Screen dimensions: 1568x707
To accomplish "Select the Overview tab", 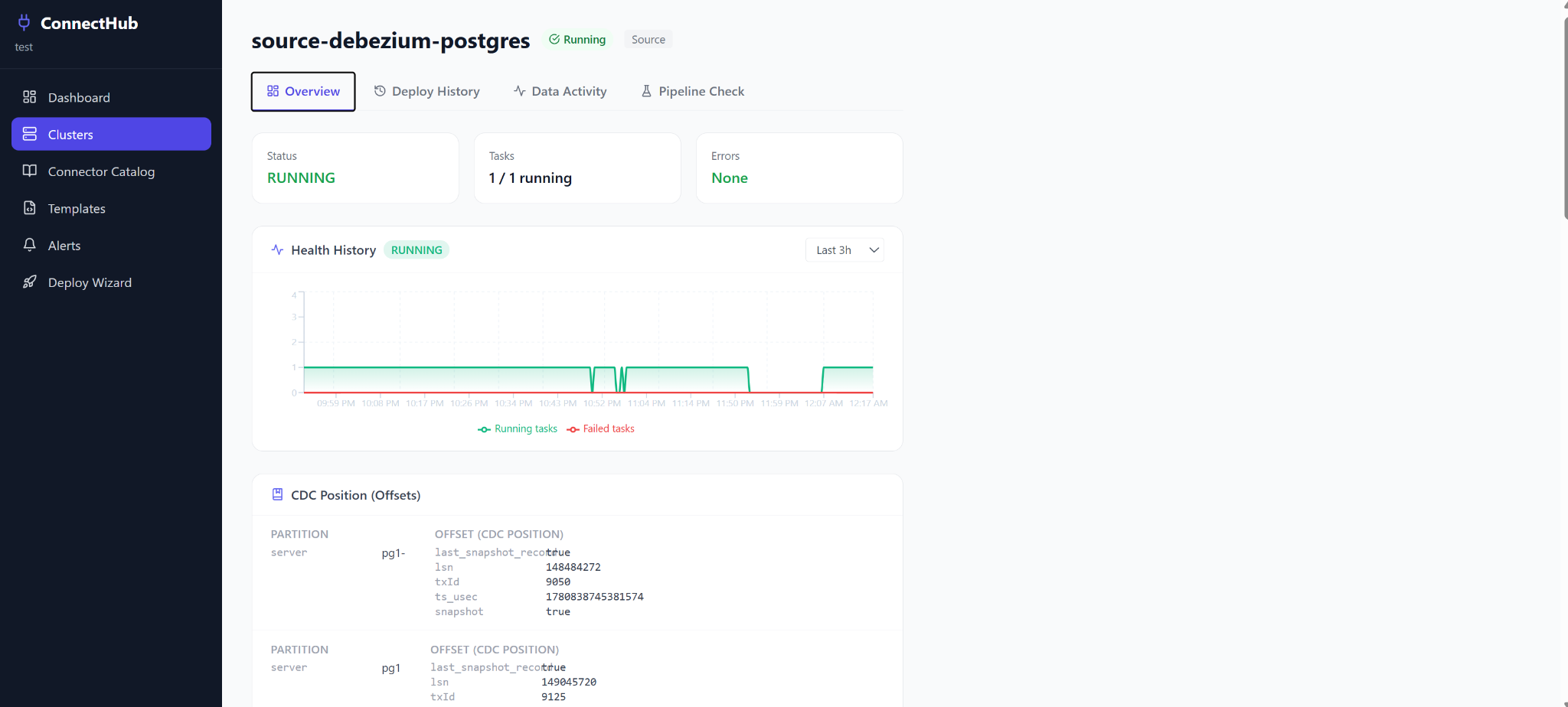I will pyautogui.click(x=303, y=91).
